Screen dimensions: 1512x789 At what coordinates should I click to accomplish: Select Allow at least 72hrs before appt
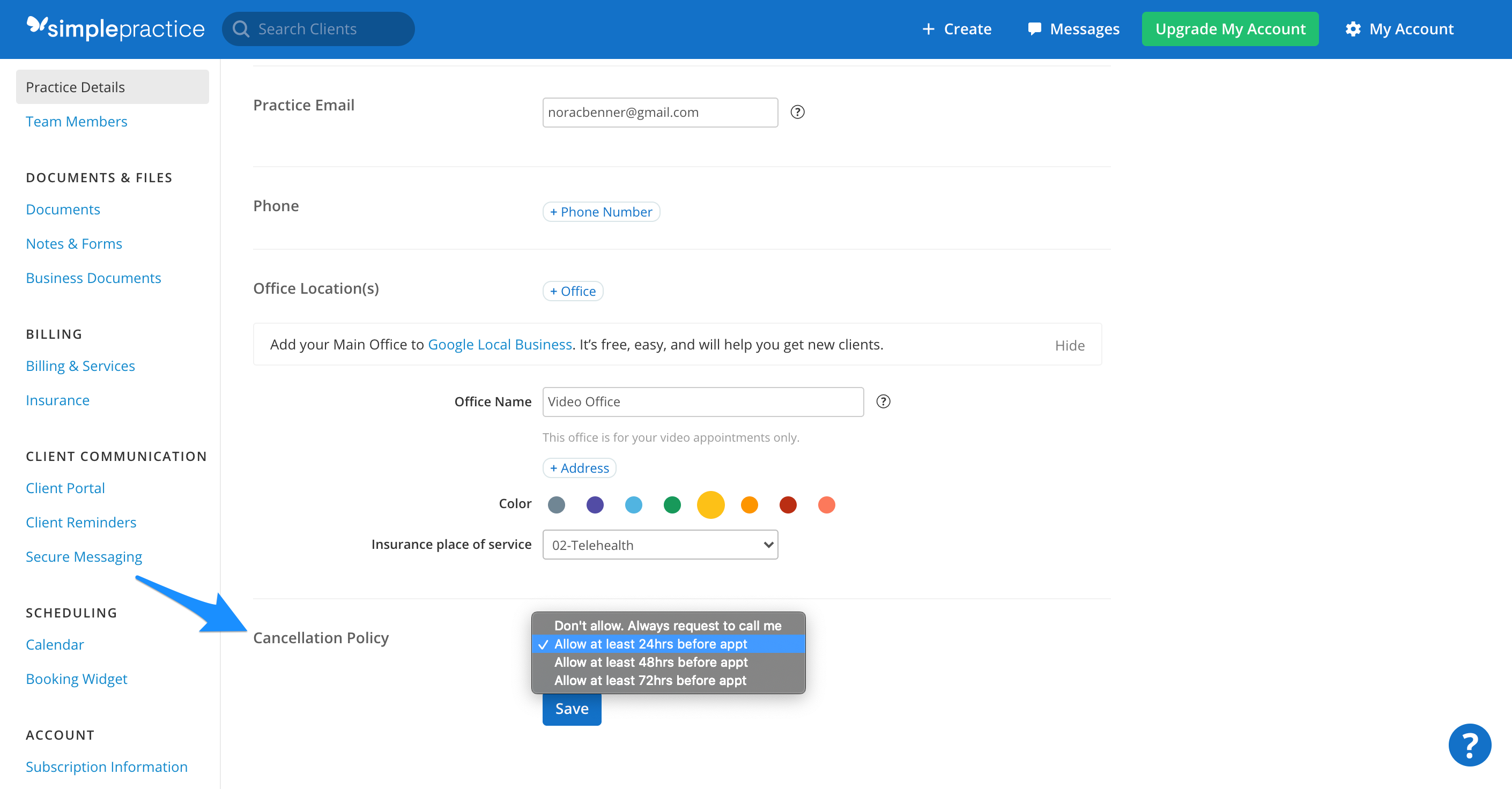click(649, 681)
